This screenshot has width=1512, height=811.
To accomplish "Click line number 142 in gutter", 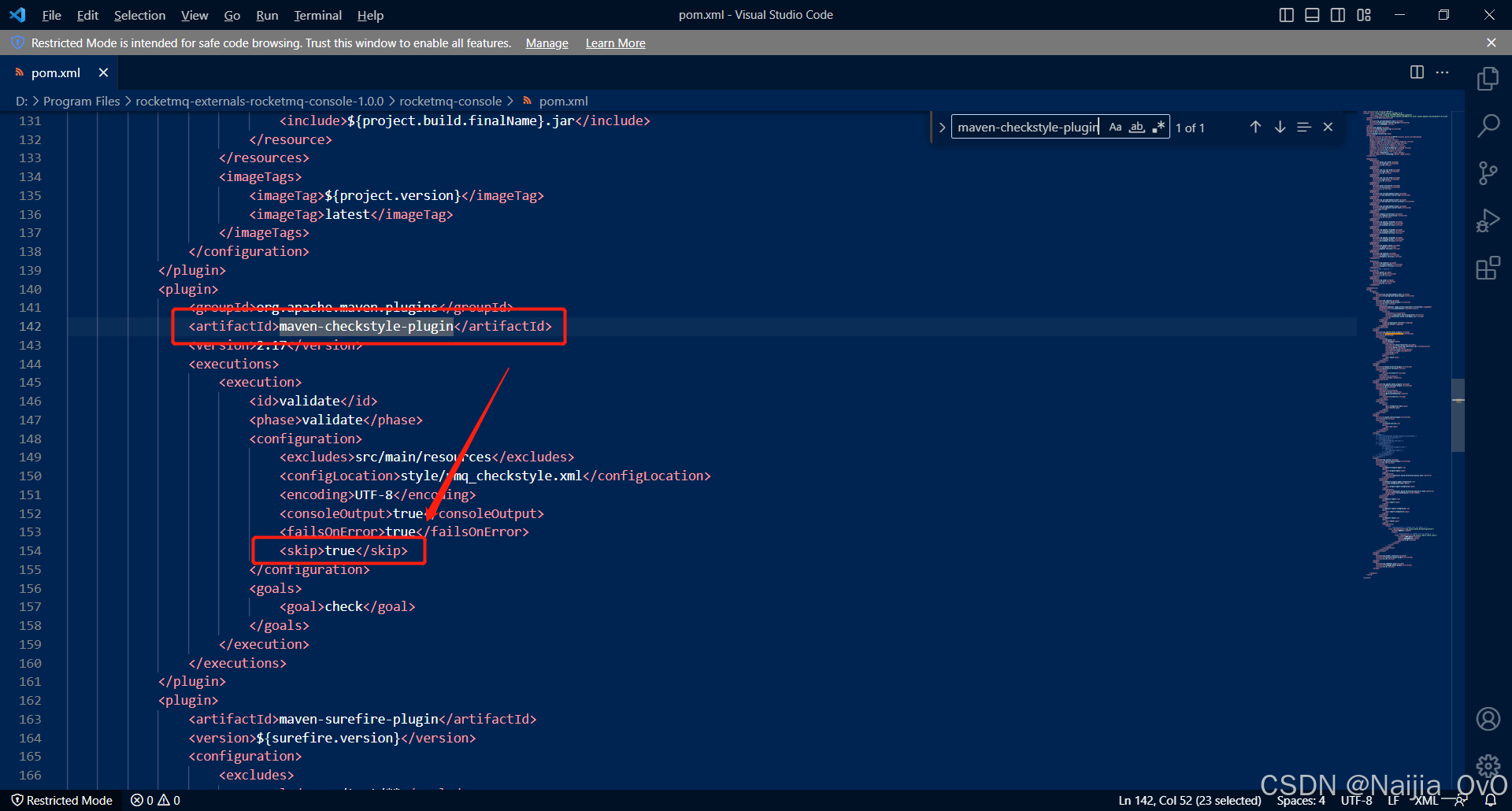I will [x=30, y=326].
